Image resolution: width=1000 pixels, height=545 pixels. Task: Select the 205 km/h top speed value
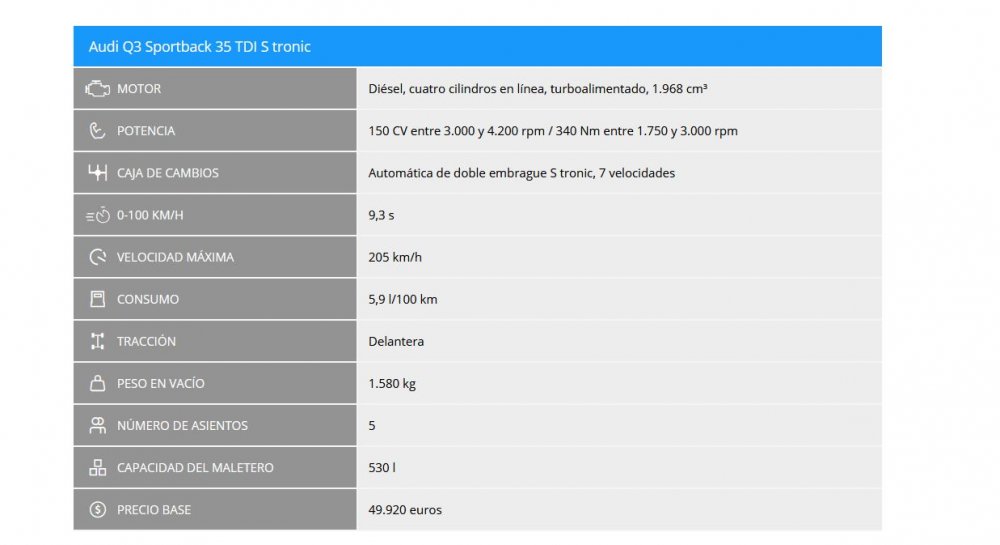click(395, 257)
